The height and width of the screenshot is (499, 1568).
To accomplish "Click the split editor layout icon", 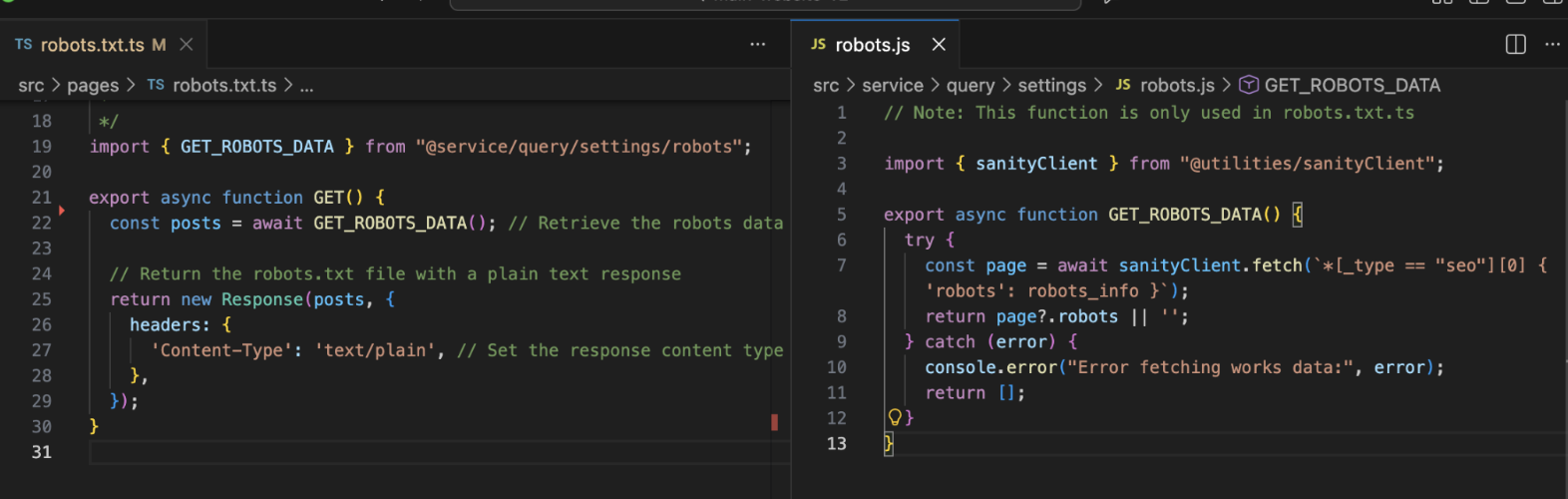I will [1515, 44].
